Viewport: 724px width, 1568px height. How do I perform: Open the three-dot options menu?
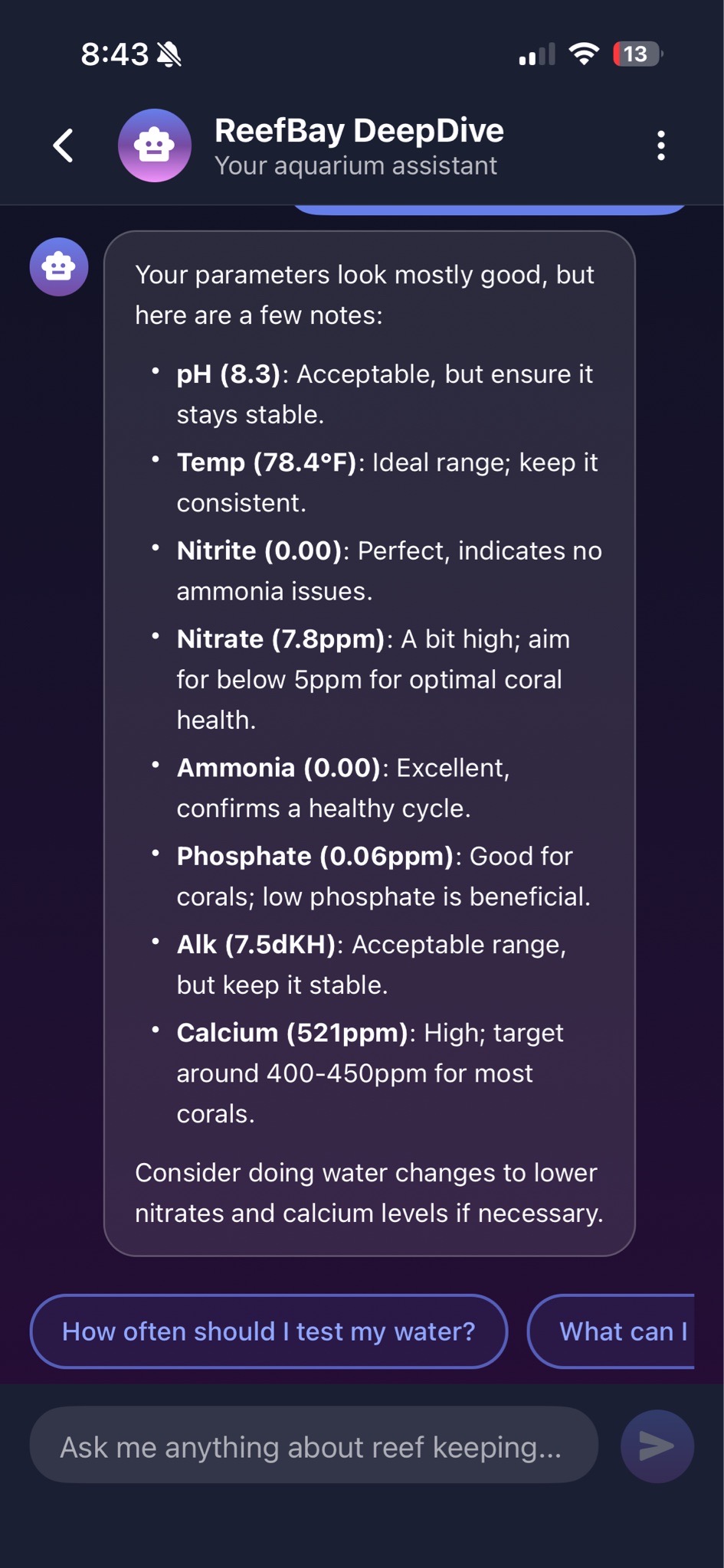(x=660, y=145)
